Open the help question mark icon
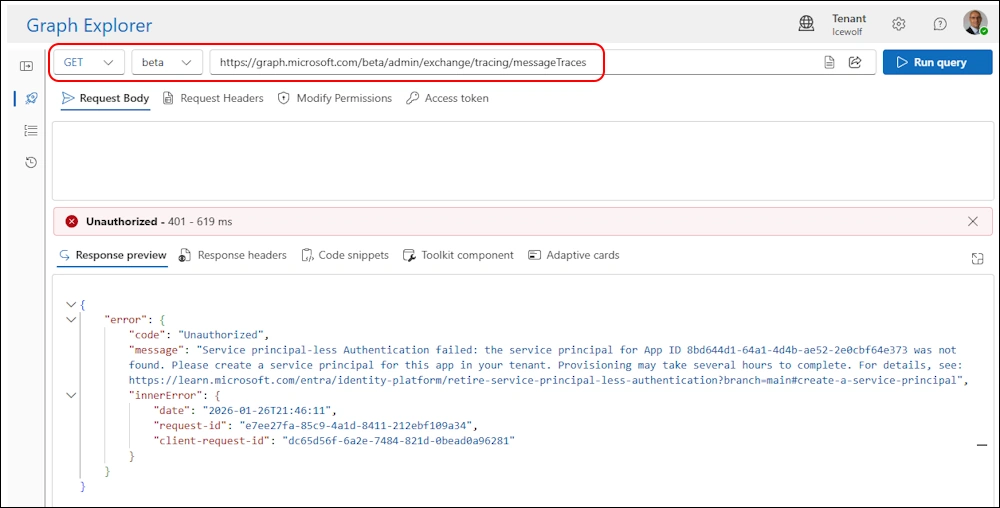The height and width of the screenshot is (508, 1000). tap(939, 24)
